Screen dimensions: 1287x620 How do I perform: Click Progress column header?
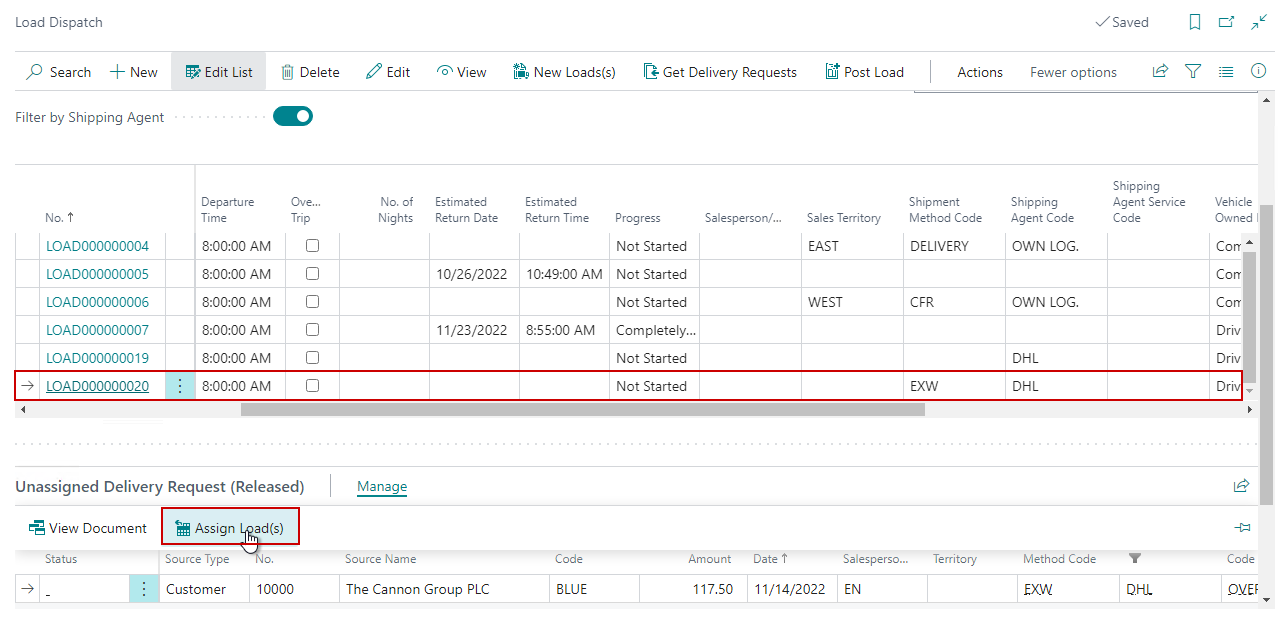pyautogui.click(x=638, y=218)
